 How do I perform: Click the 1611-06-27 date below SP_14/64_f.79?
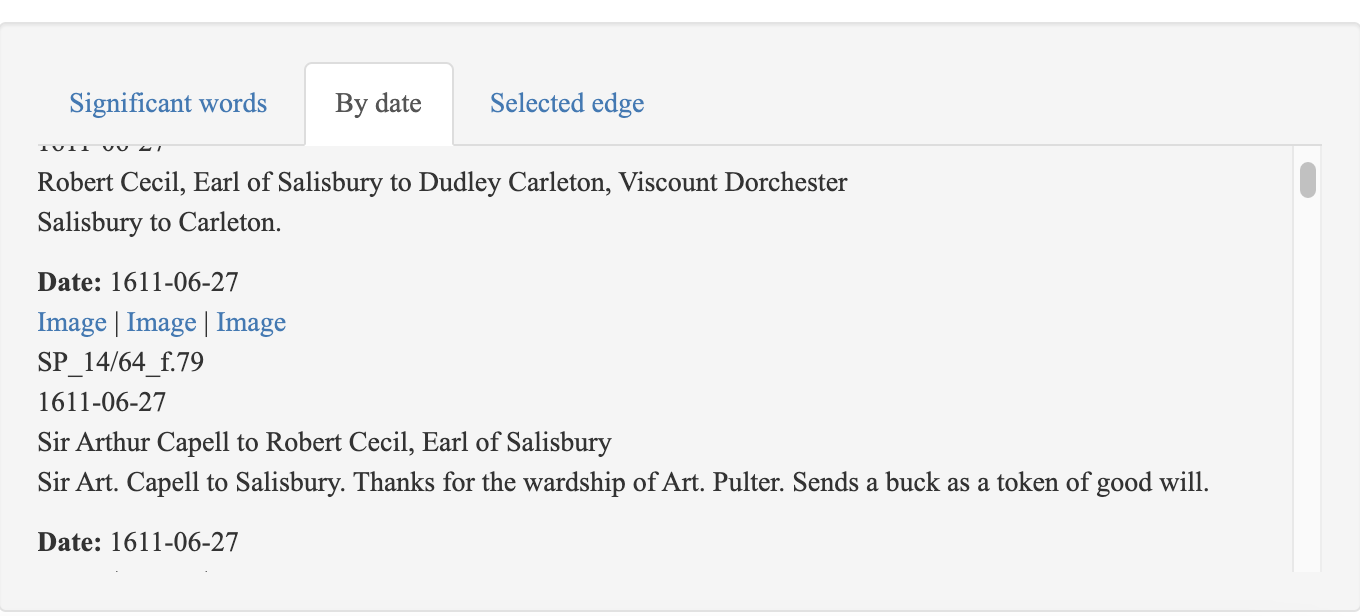[102, 403]
